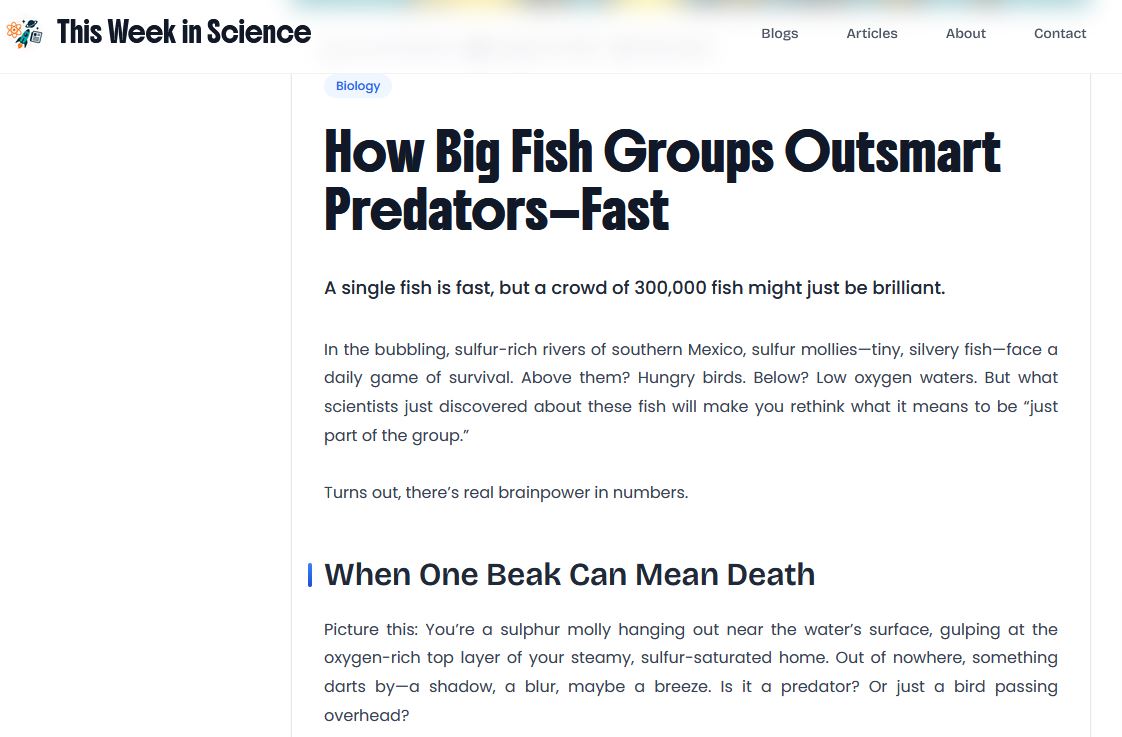Click the rocket icon in the header logo
1122x737 pixels.
click(23, 38)
